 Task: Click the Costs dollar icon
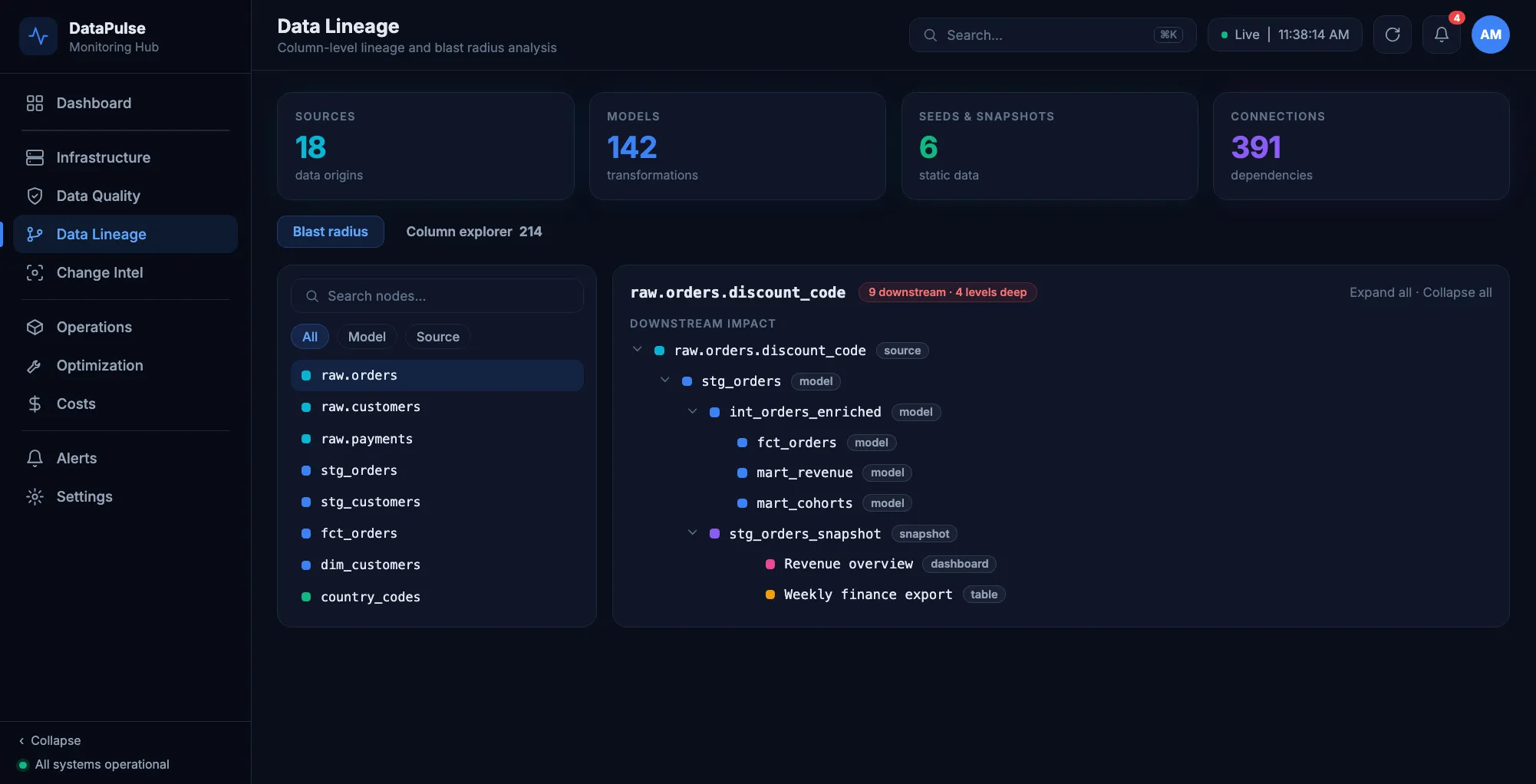[35, 404]
